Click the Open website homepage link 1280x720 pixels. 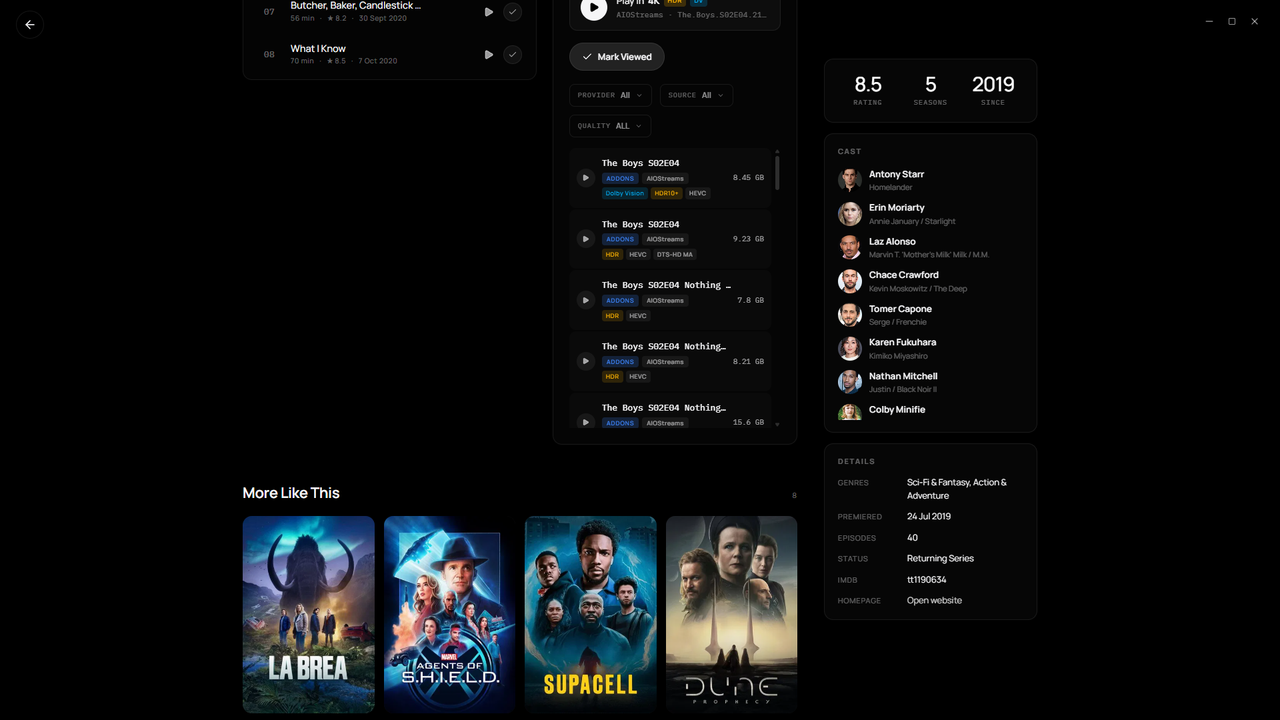click(x=934, y=601)
